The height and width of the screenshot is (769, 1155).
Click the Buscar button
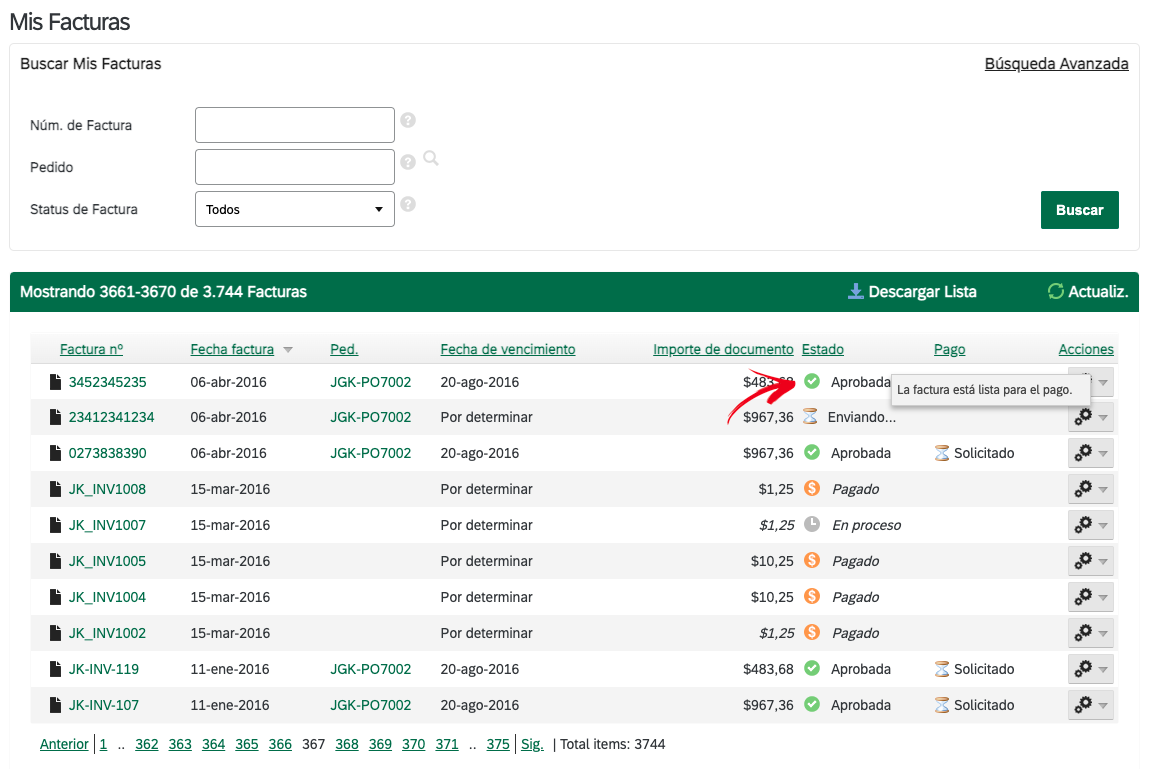coord(1079,210)
